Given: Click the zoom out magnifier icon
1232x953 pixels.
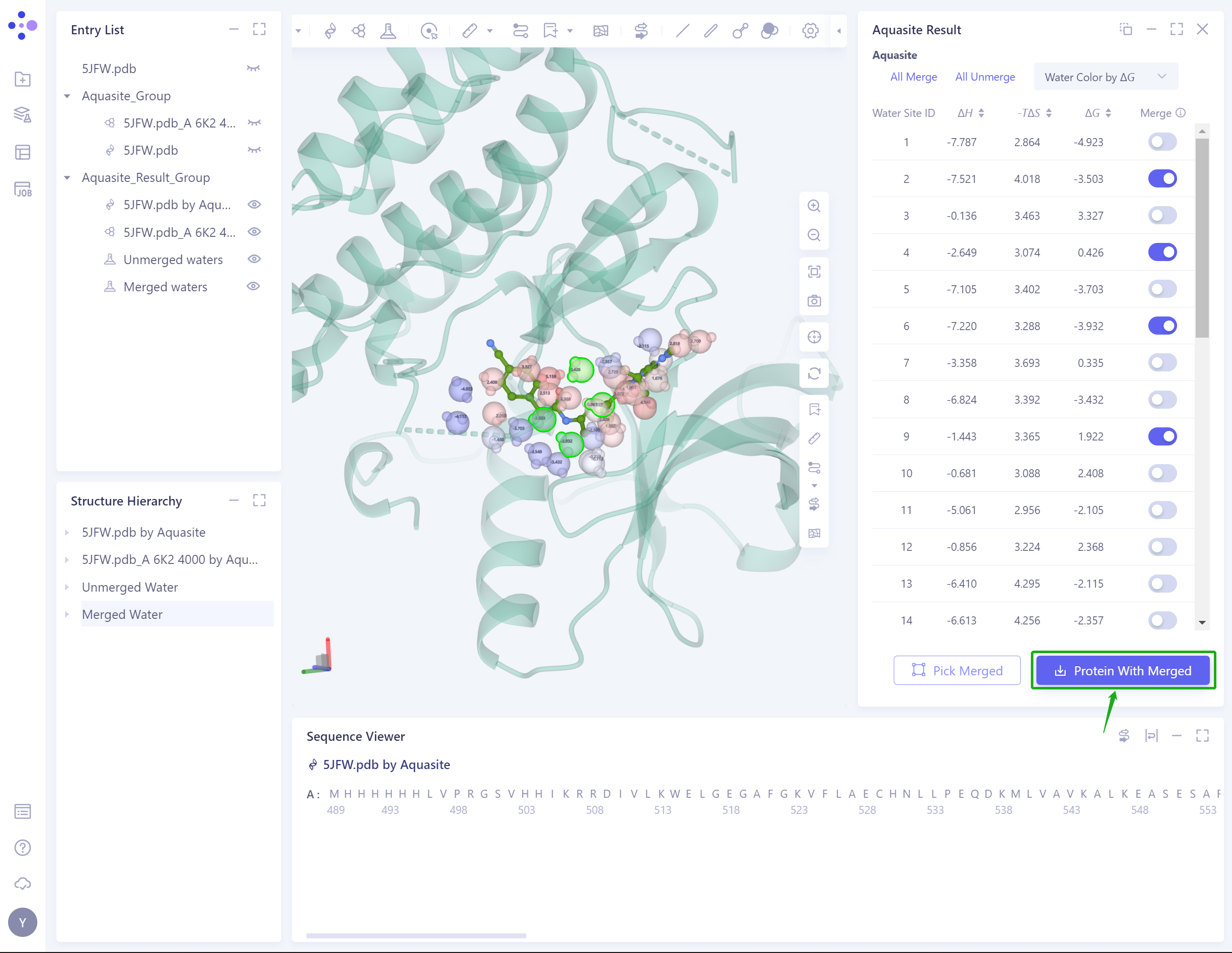Looking at the screenshot, I should (814, 235).
